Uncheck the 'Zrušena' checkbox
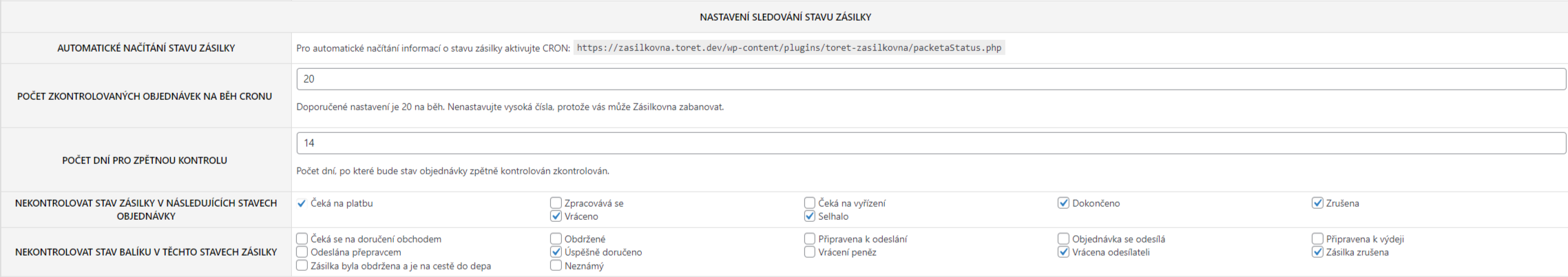 [x=1317, y=203]
